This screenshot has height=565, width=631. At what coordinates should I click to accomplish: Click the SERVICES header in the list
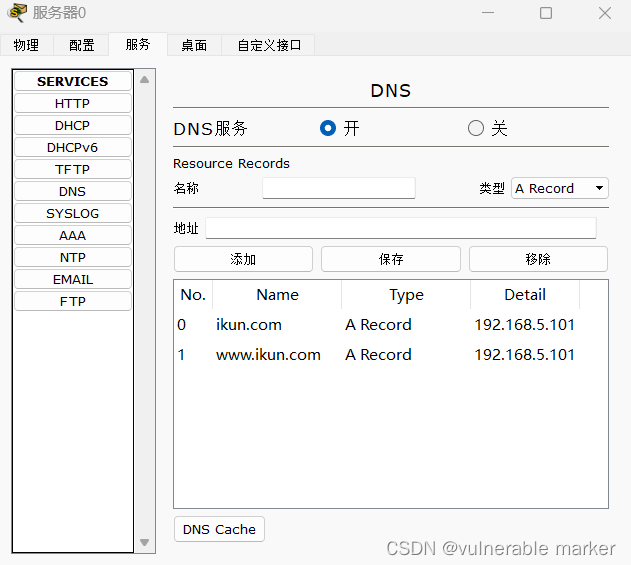point(73,81)
